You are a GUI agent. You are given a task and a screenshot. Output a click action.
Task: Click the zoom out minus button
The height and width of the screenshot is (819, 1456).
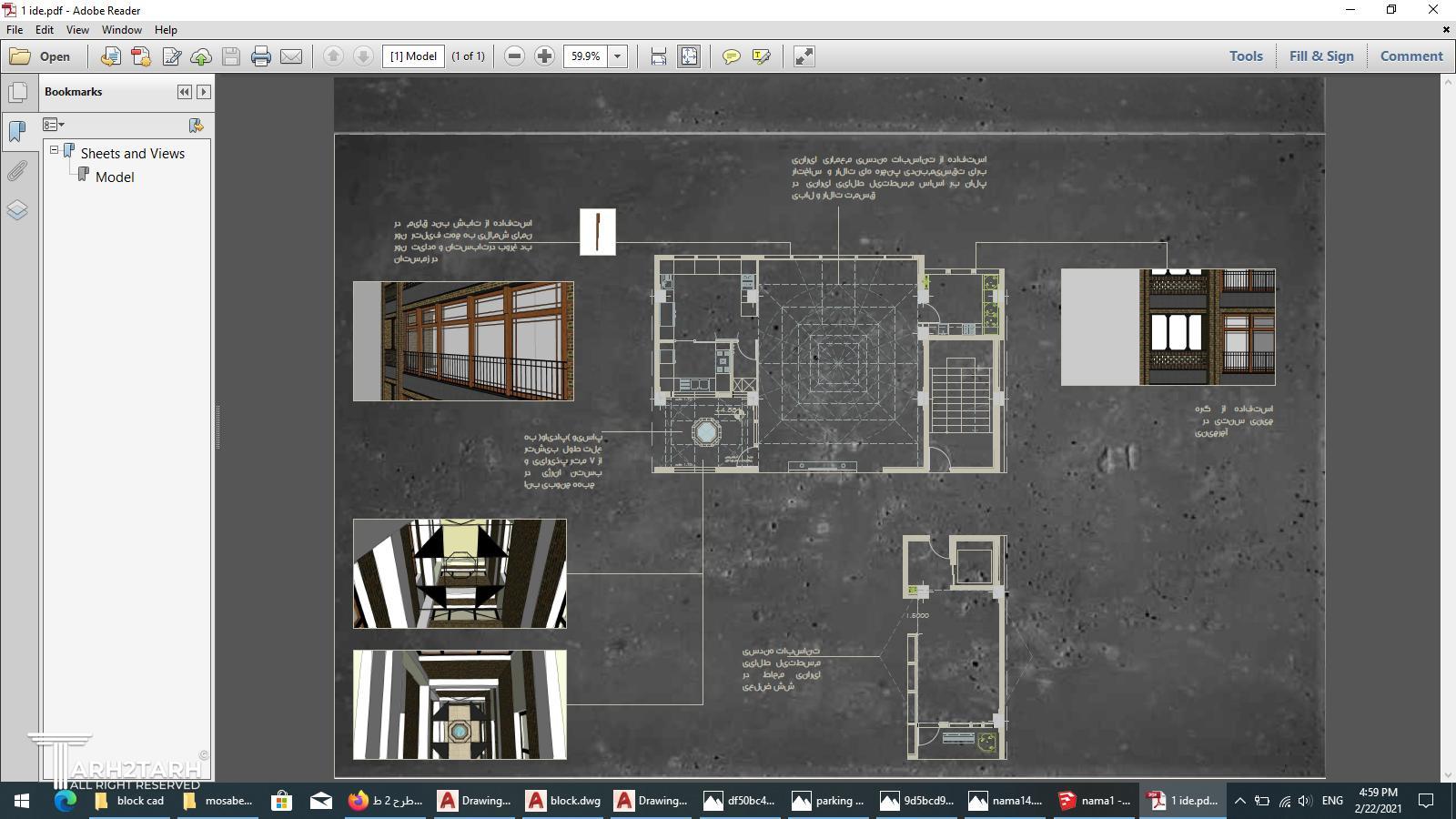(514, 56)
